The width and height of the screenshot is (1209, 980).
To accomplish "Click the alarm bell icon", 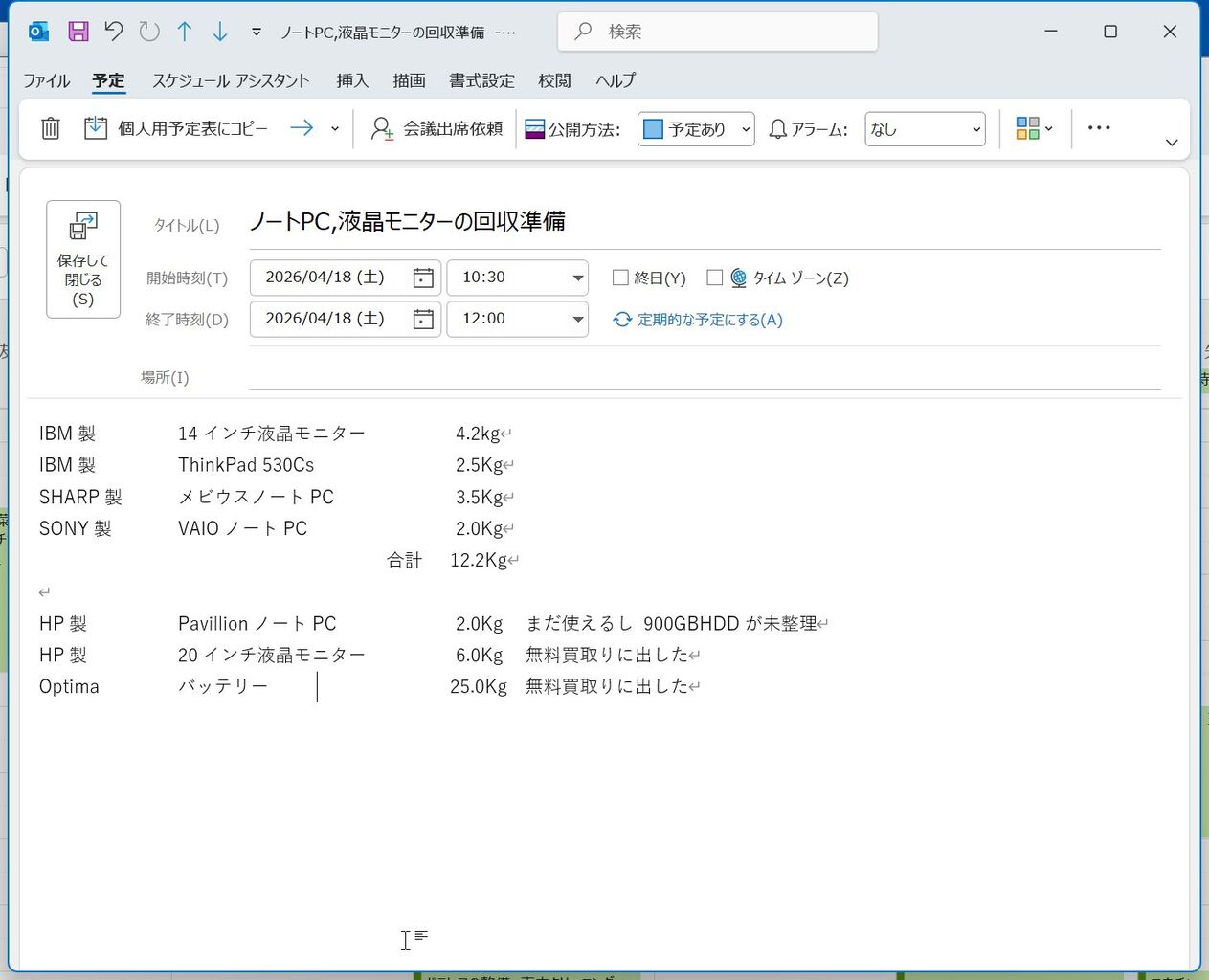I will tap(778, 129).
